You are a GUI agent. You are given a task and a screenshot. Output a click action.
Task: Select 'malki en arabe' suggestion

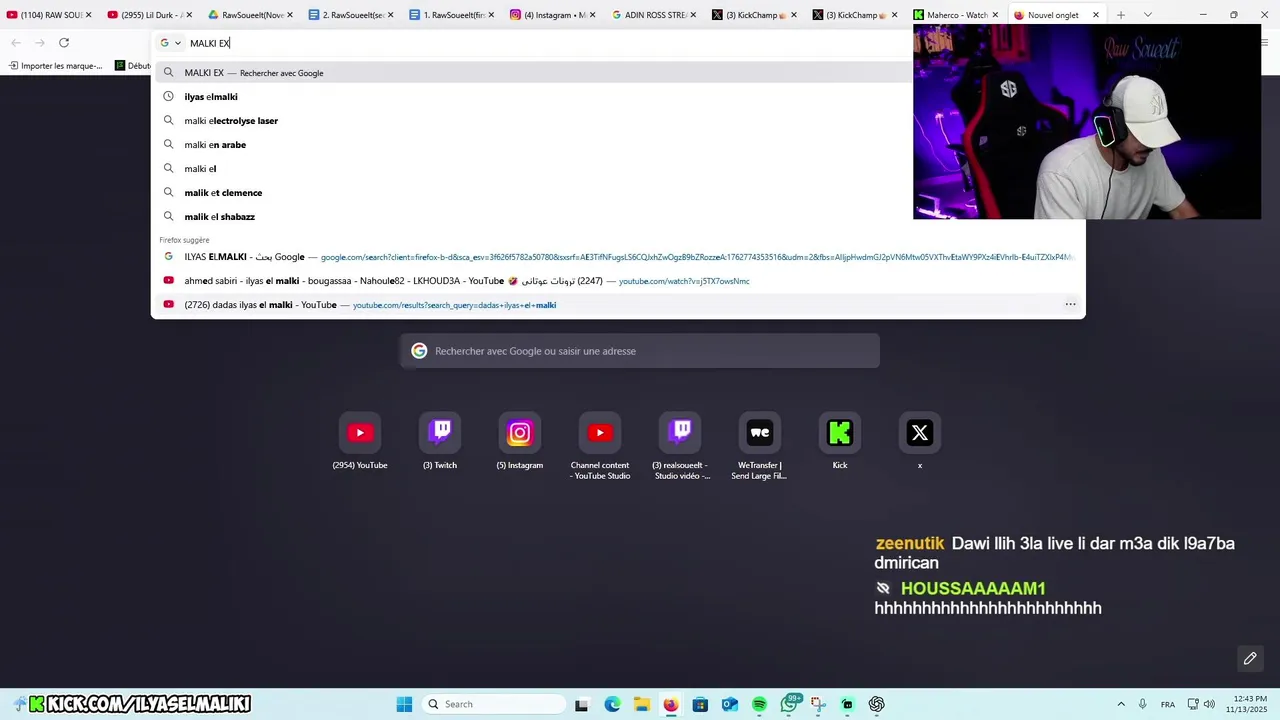coord(618,145)
